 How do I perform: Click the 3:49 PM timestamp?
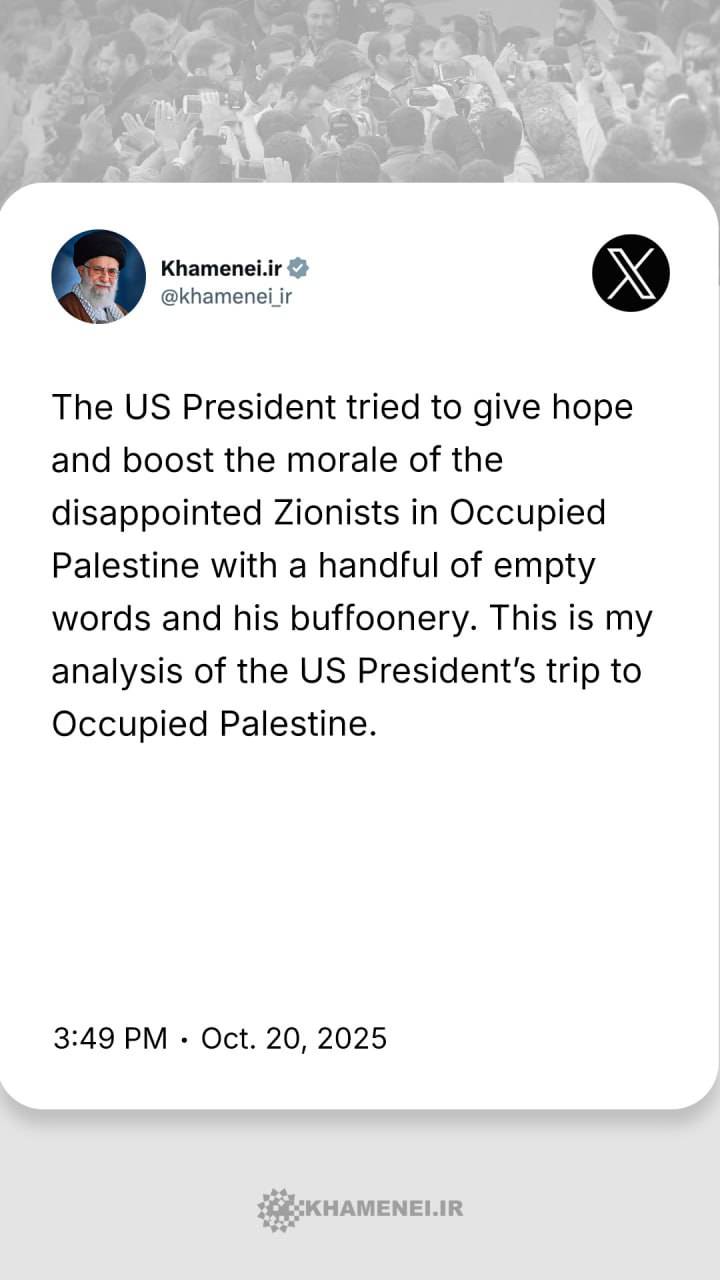(x=110, y=1038)
